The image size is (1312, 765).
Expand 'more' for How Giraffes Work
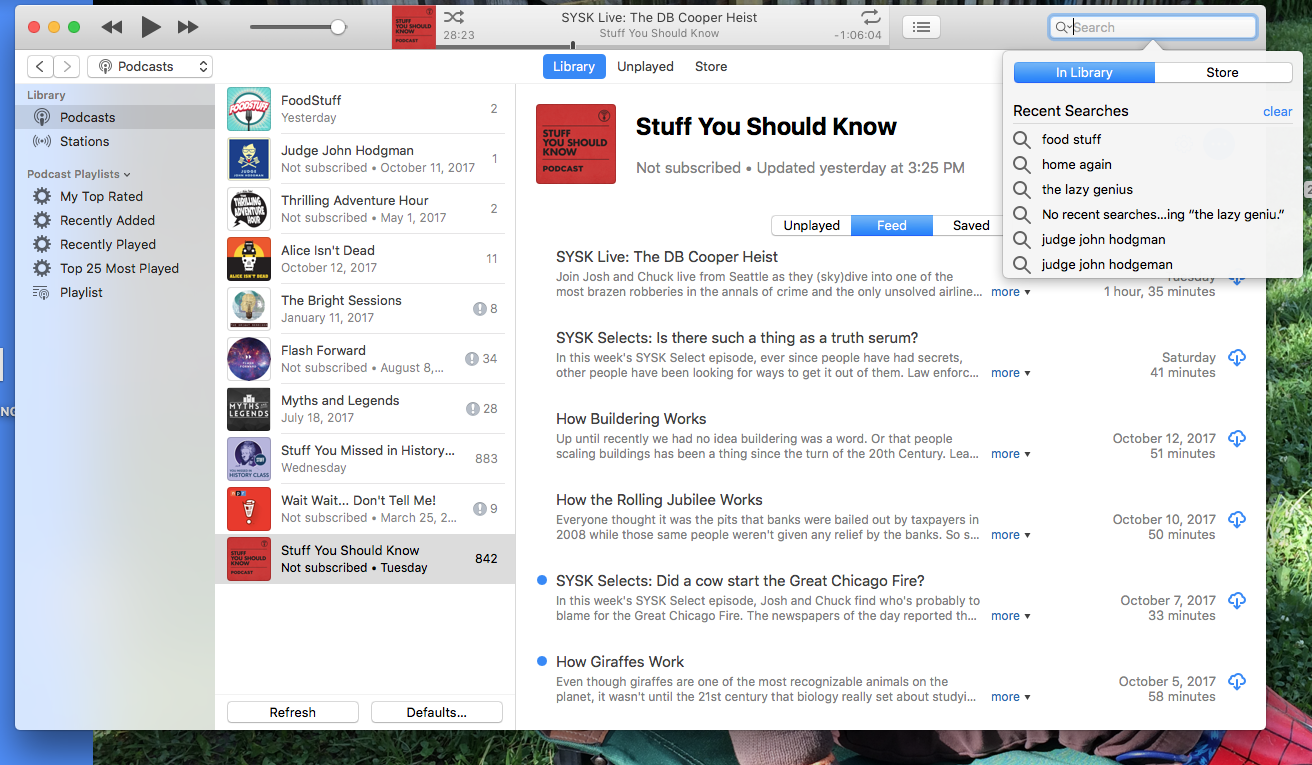pos(1010,697)
